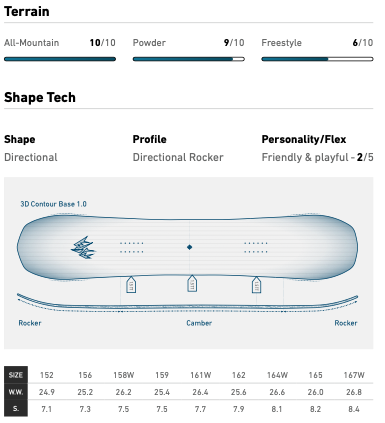Select the left tag marker under board
The height and width of the screenshot is (423, 385).
131,285
